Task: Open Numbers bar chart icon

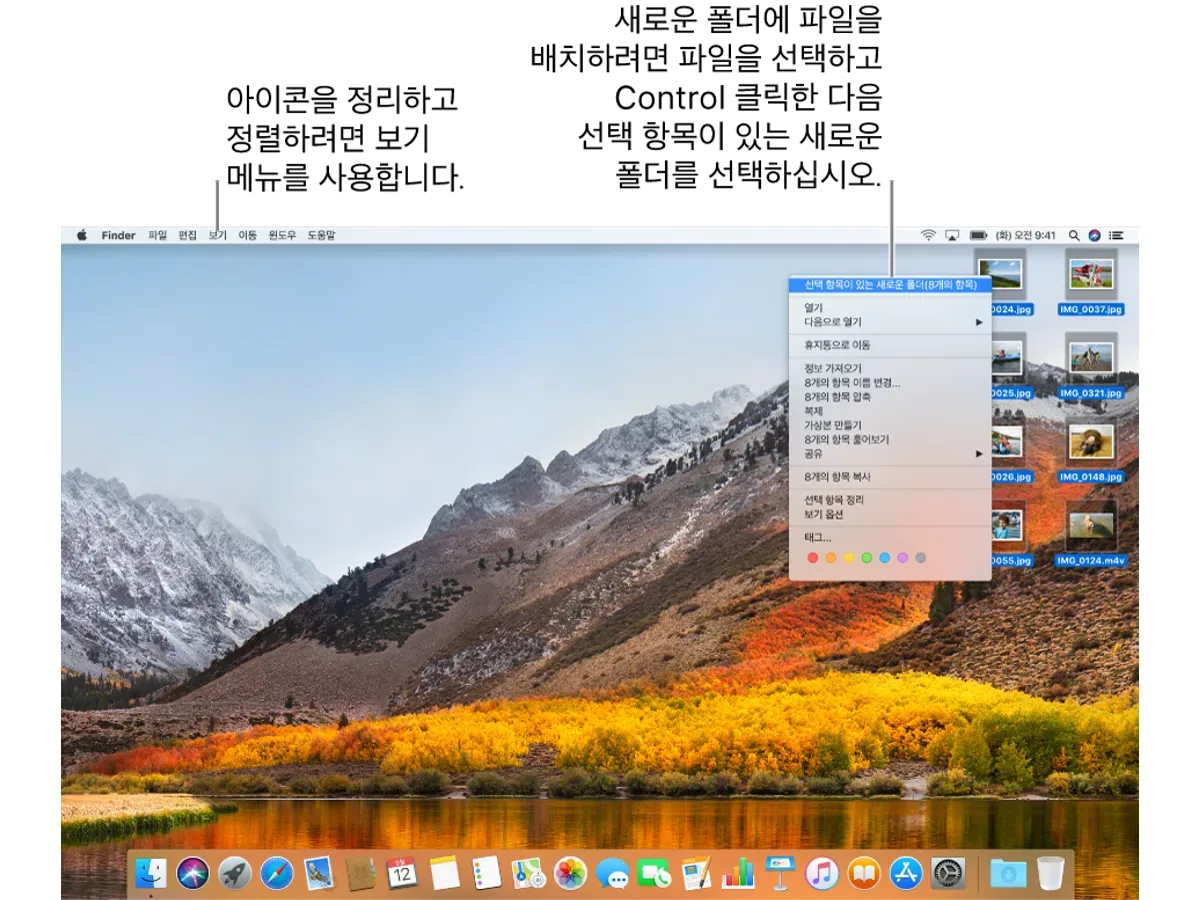Action: pyautogui.click(x=738, y=873)
